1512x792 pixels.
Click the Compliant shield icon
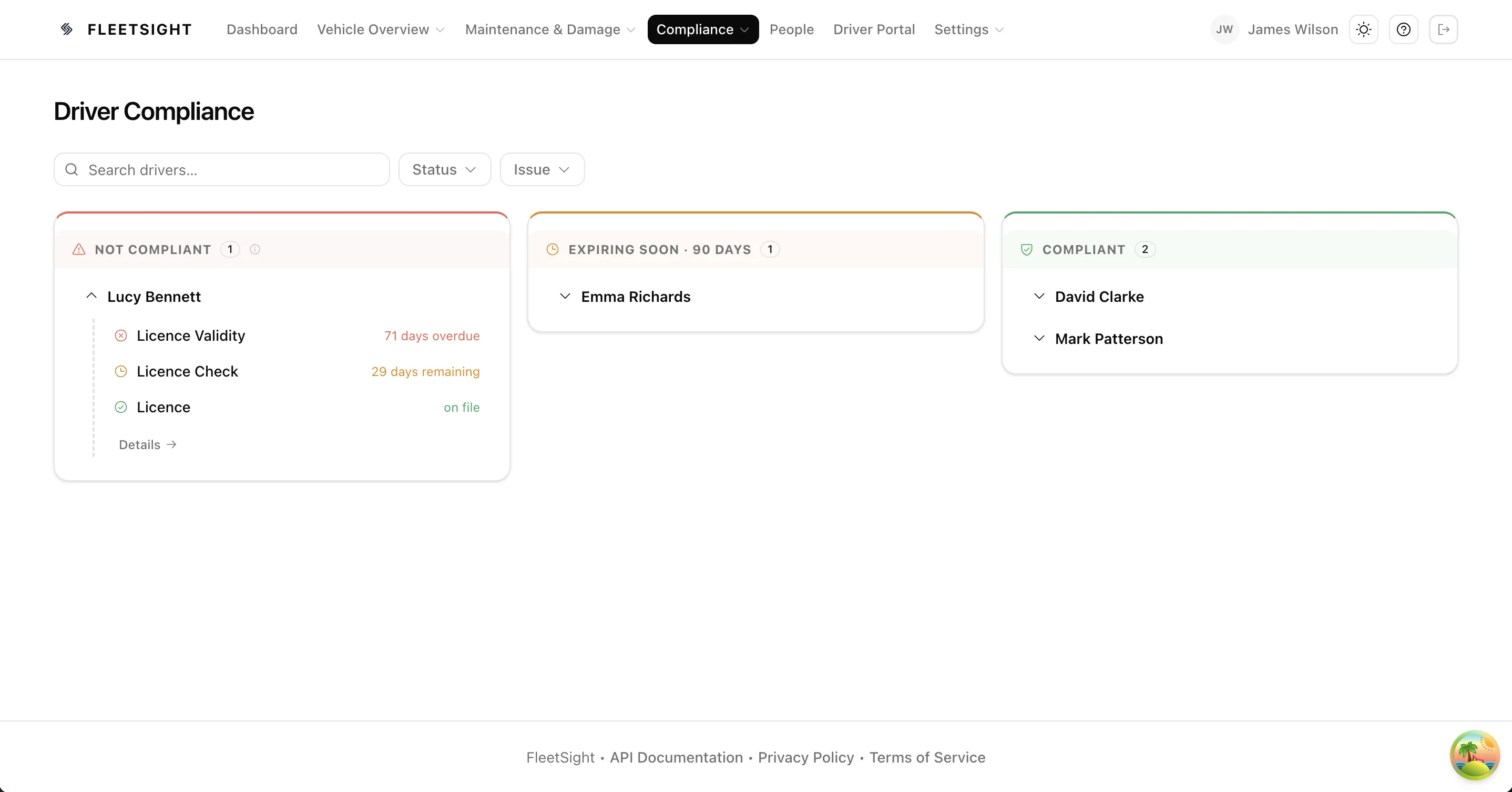1027,249
